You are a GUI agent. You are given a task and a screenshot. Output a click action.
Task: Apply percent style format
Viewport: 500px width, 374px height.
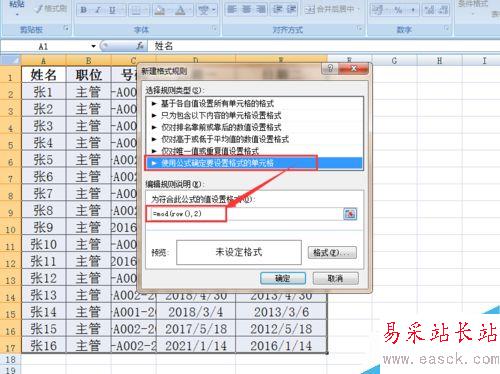pyautogui.click(x=398, y=10)
